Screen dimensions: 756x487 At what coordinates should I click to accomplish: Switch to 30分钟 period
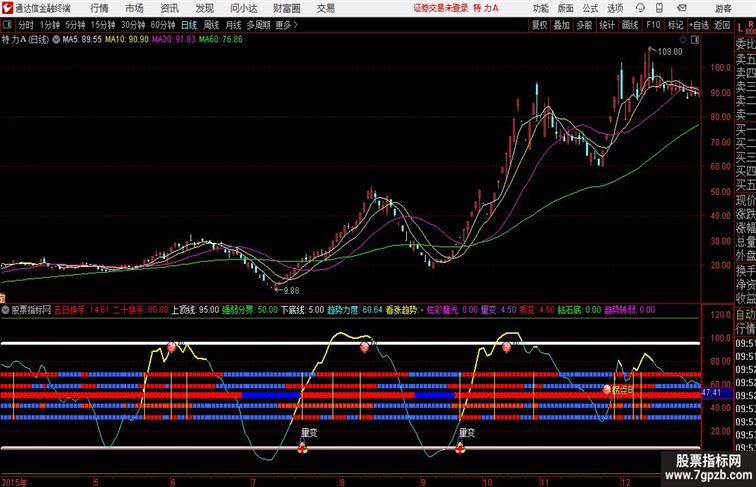(133, 25)
